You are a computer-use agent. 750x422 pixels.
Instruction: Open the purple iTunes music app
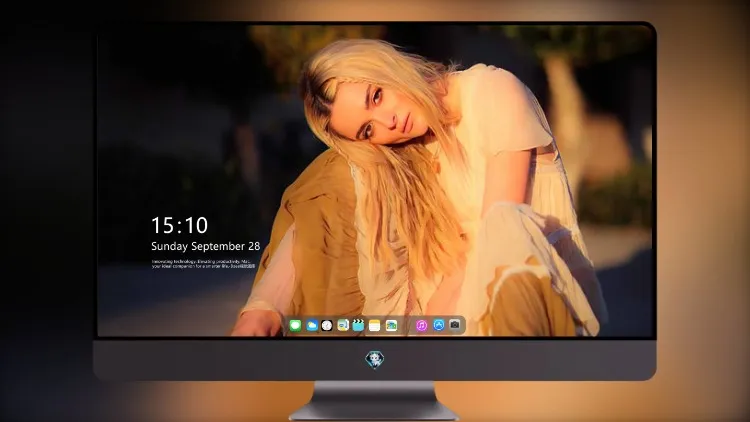click(x=421, y=326)
